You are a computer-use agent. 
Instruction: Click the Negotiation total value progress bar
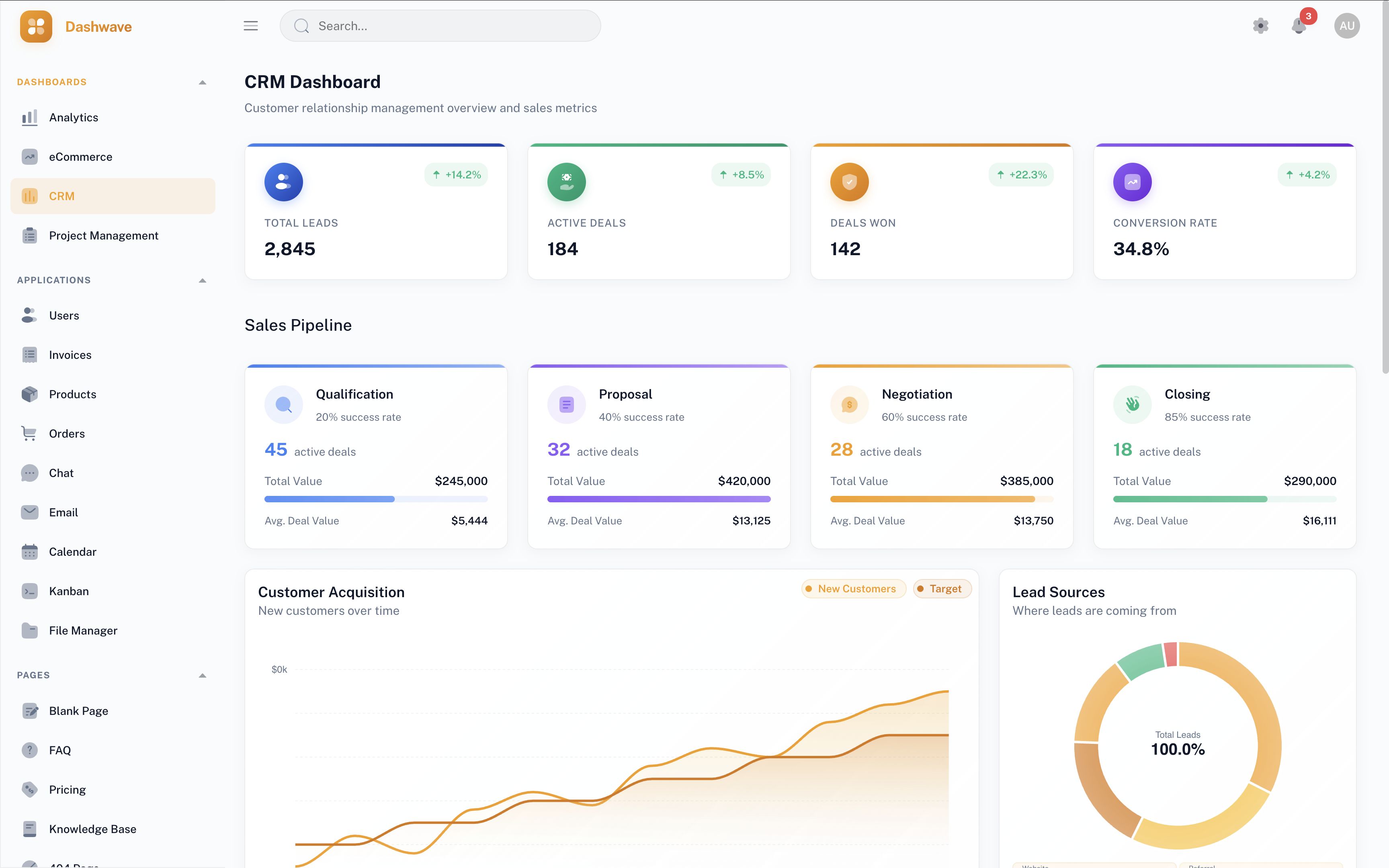click(x=941, y=499)
